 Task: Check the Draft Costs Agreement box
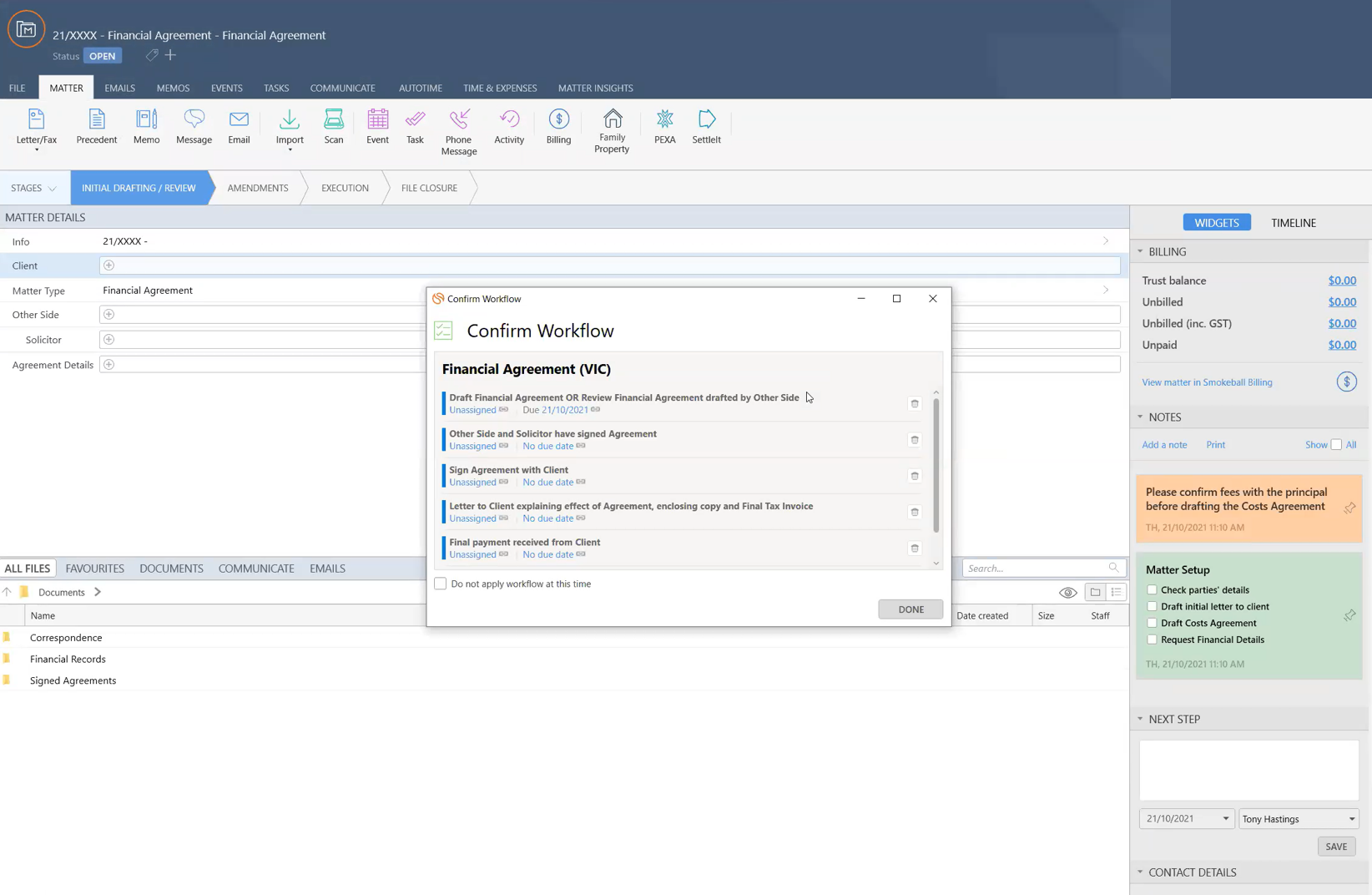click(1152, 623)
